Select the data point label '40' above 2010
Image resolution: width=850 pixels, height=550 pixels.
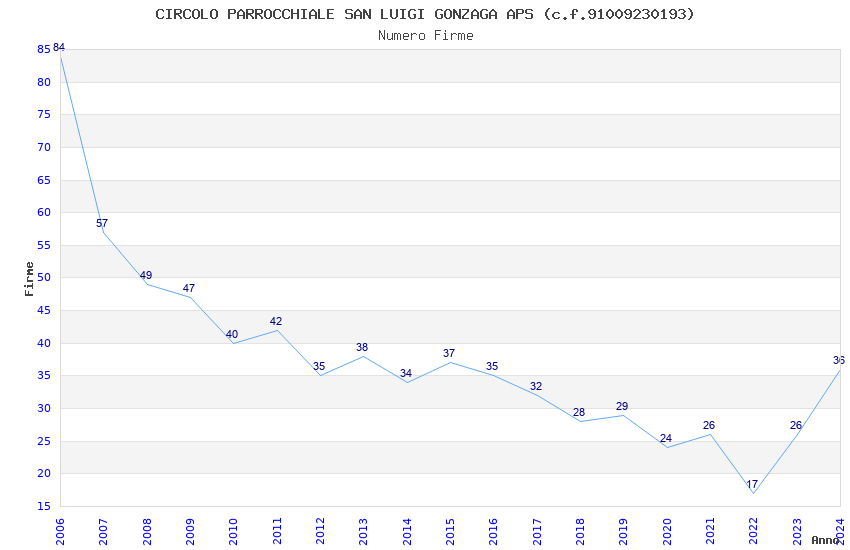click(x=232, y=334)
